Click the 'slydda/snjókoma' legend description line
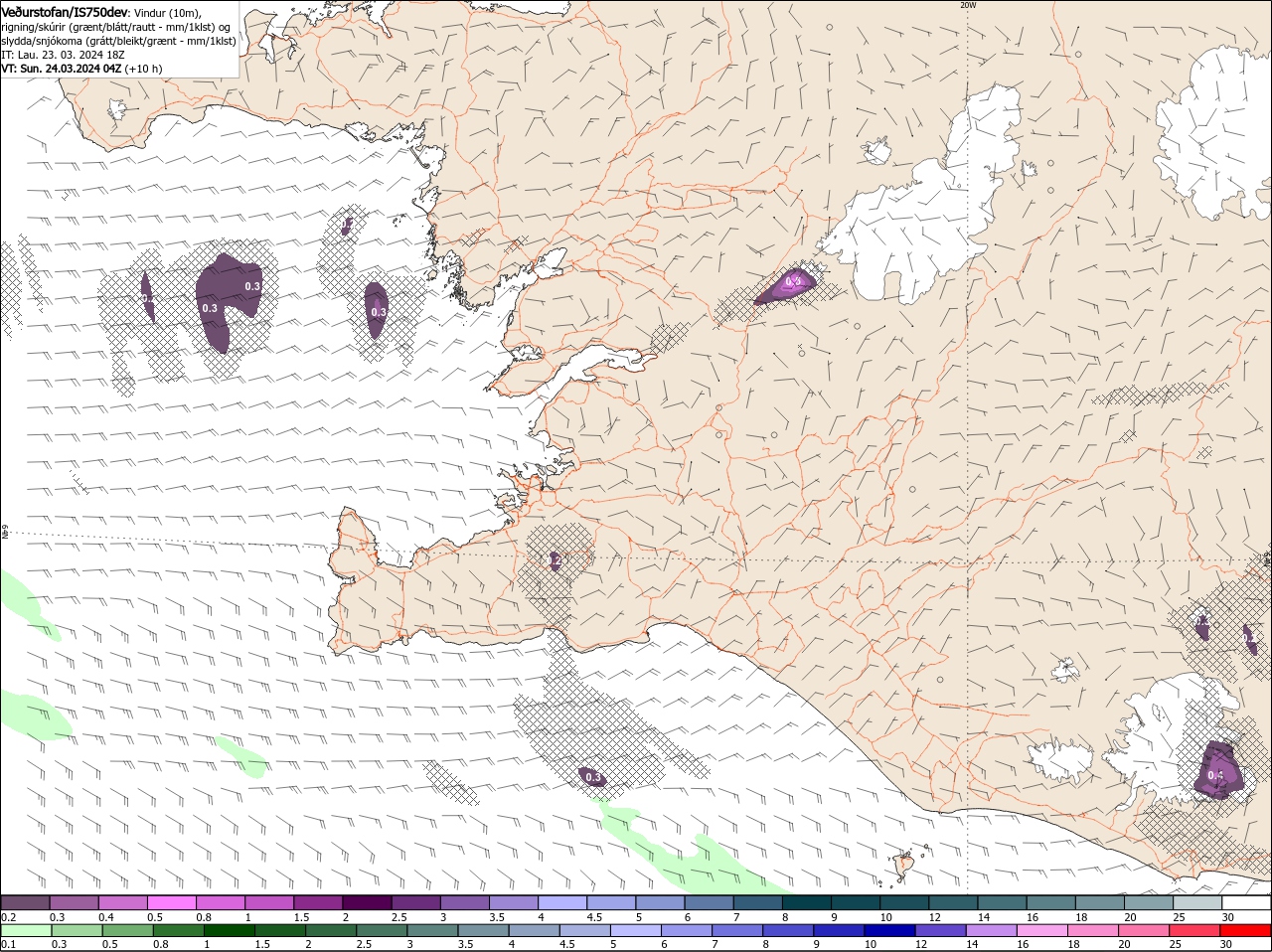Screen dimensions: 1272x952 118,41
